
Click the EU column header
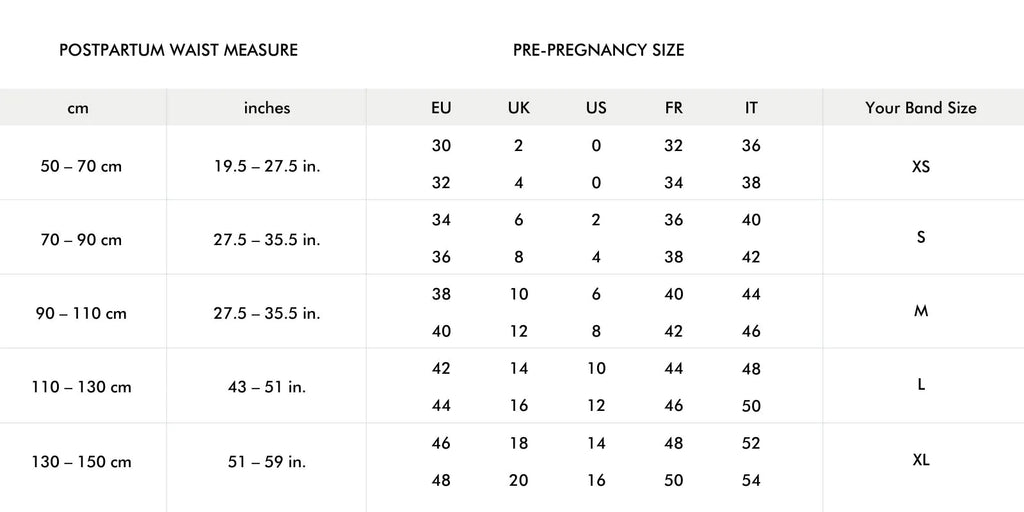tap(441, 108)
